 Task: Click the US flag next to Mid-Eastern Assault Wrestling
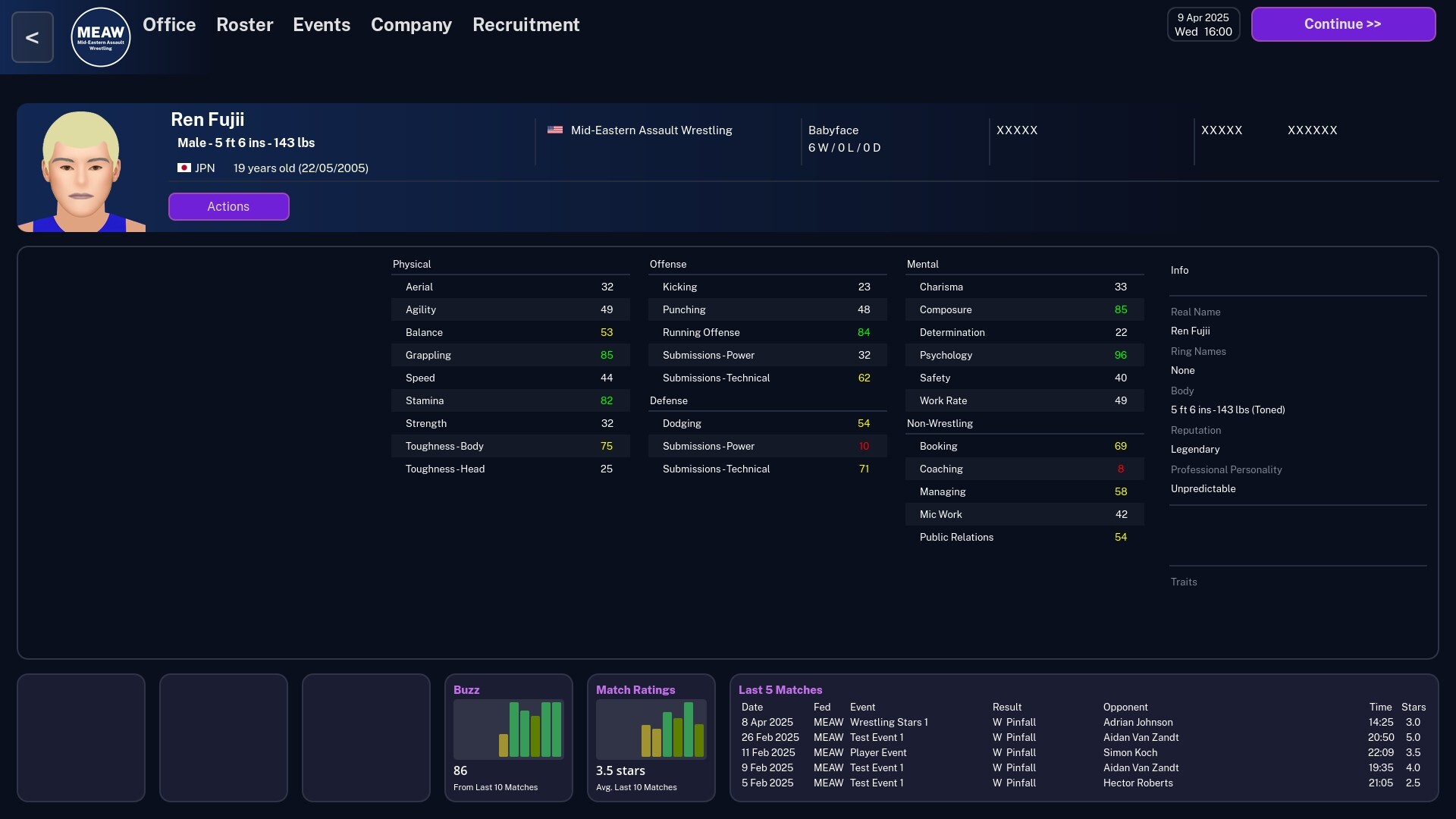point(555,130)
